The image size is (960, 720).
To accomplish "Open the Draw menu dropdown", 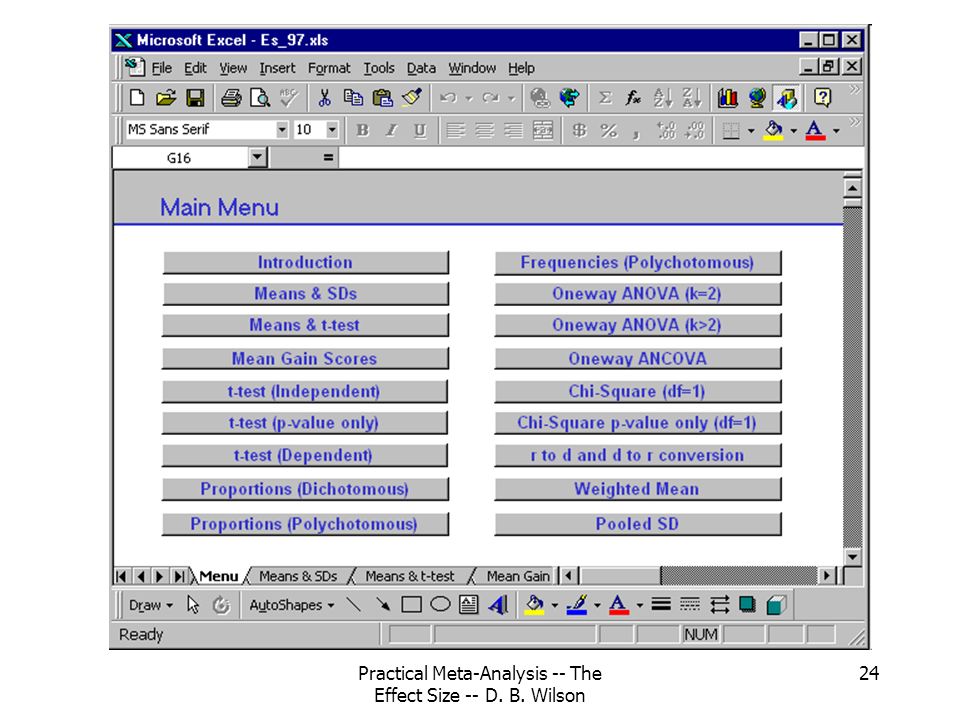I will 151,606.
